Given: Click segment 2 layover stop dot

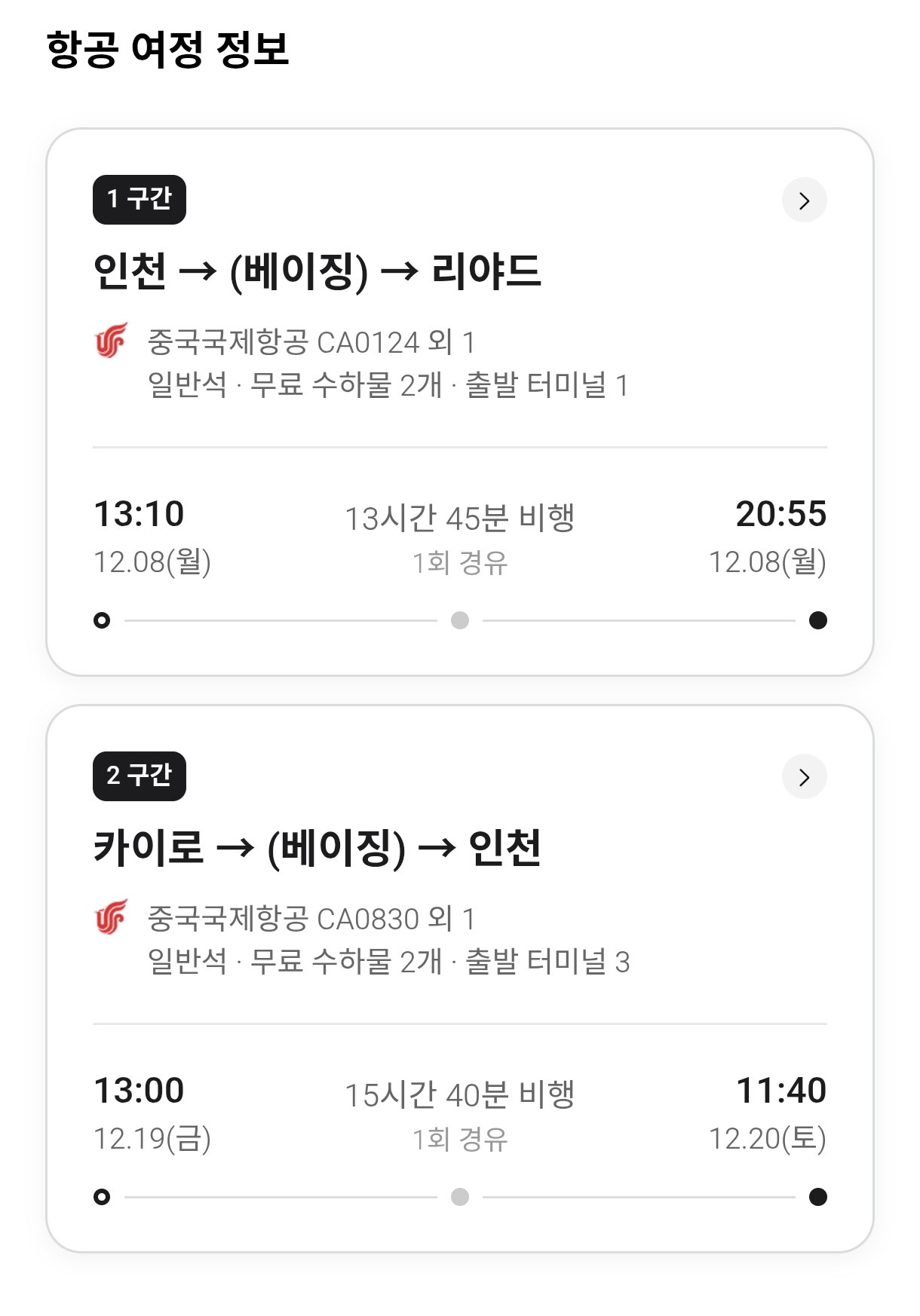Looking at the screenshot, I should pyautogui.click(x=460, y=1197).
